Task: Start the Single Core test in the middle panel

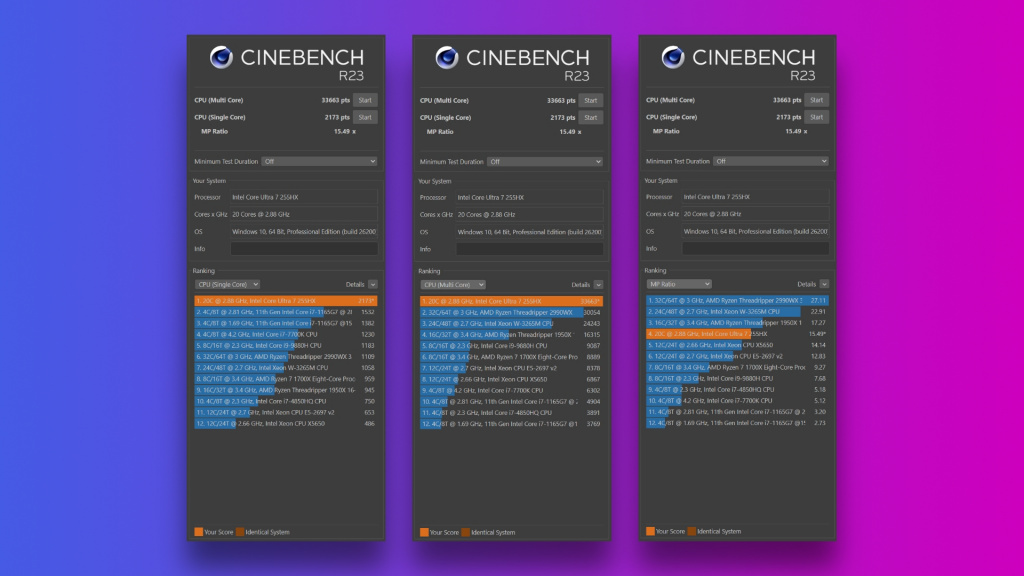Action: click(591, 117)
